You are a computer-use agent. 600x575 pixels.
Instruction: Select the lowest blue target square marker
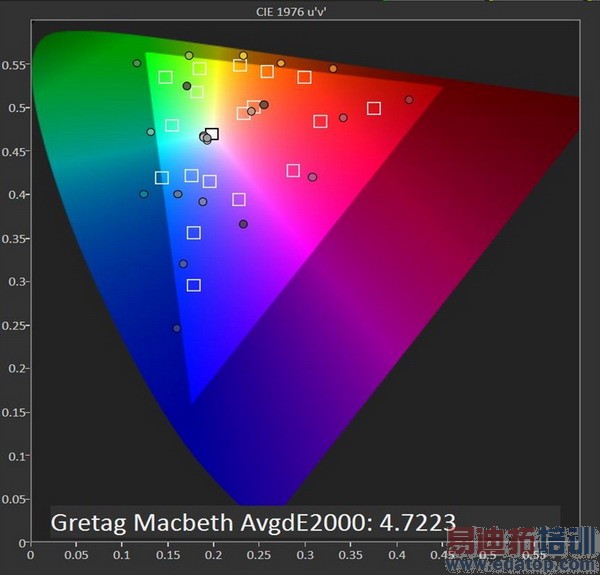tap(194, 285)
